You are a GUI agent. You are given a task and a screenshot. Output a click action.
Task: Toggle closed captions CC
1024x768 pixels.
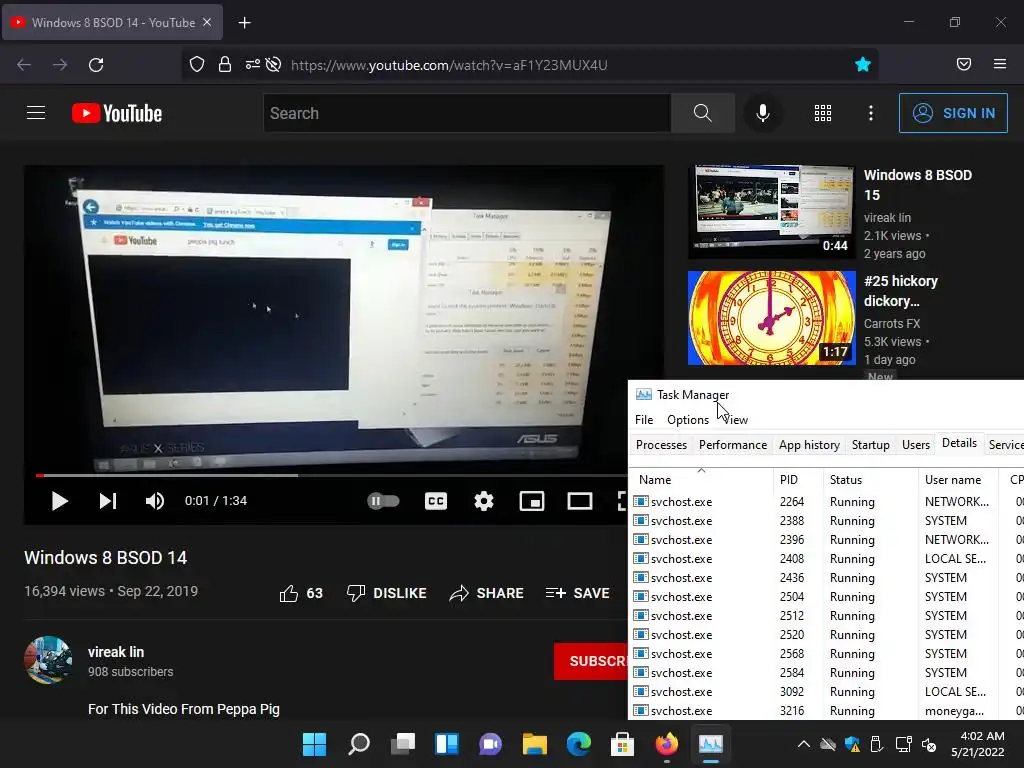coord(436,501)
